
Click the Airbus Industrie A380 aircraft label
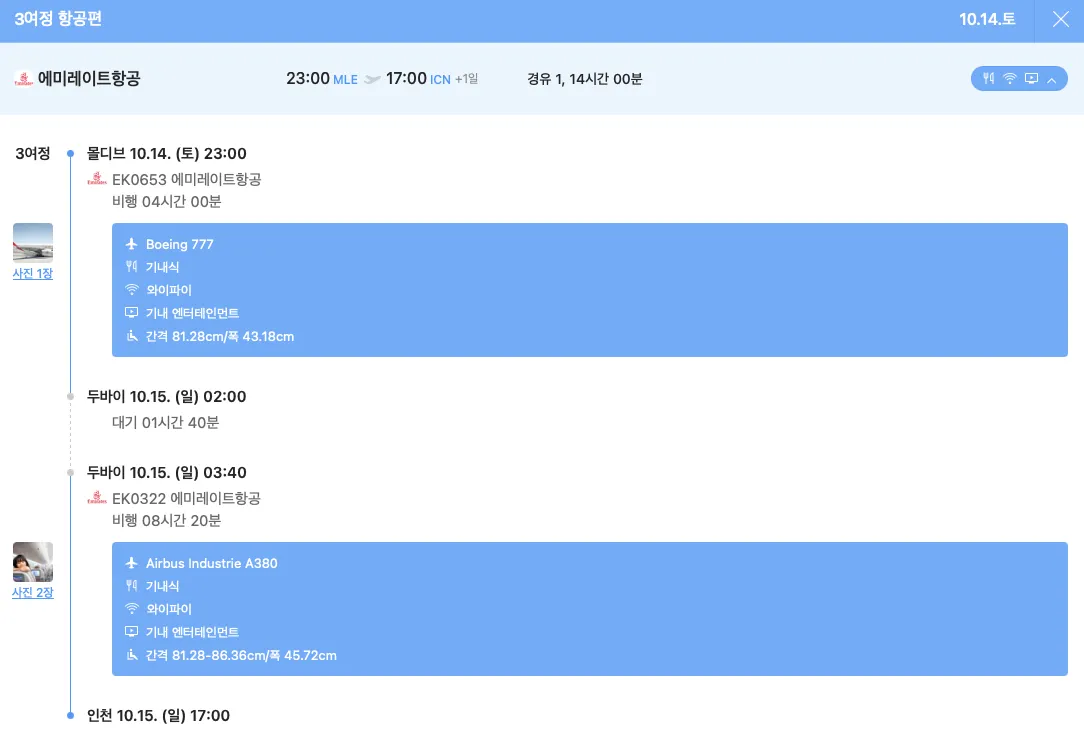(x=212, y=563)
